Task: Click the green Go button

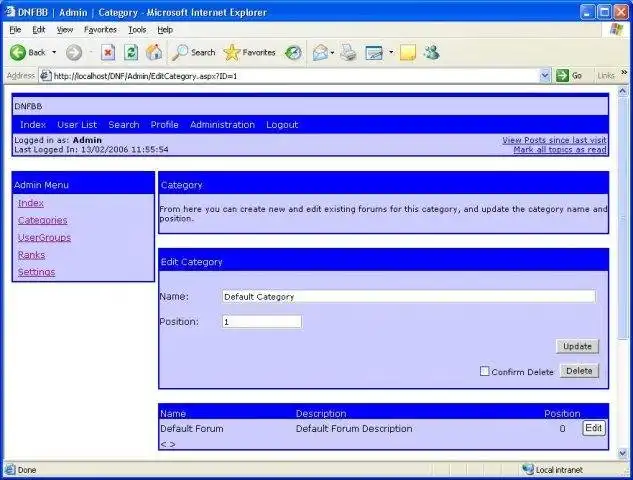Action: coord(569,75)
